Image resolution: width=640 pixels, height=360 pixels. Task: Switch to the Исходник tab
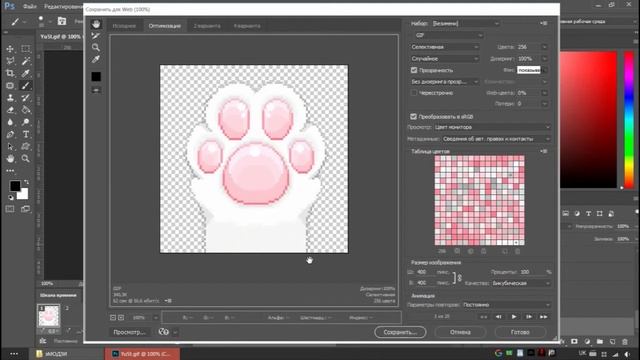pos(124,26)
